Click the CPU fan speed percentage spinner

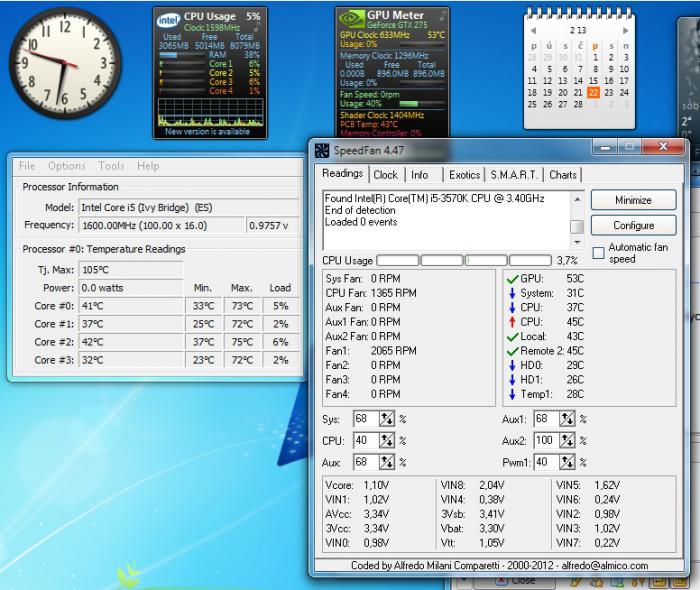387,441
